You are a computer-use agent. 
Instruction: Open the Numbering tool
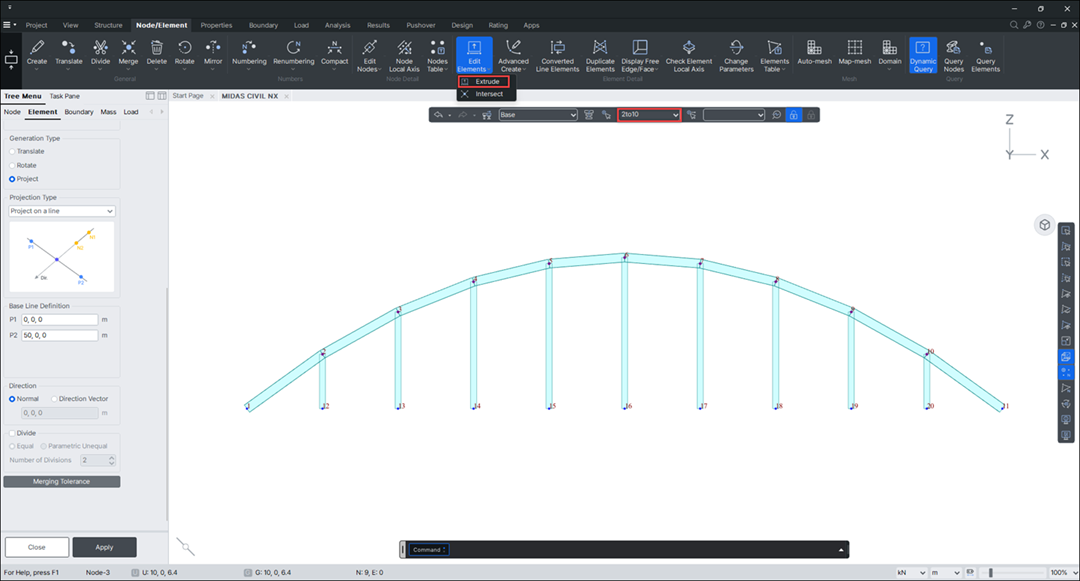point(249,53)
